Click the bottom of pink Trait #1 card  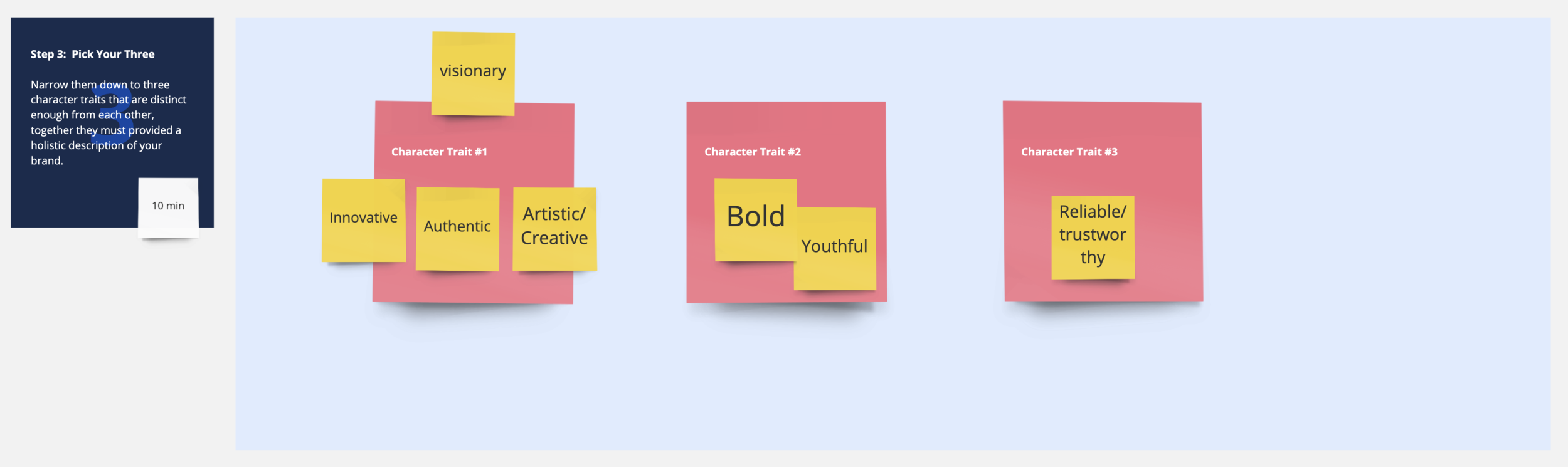tap(473, 288)
